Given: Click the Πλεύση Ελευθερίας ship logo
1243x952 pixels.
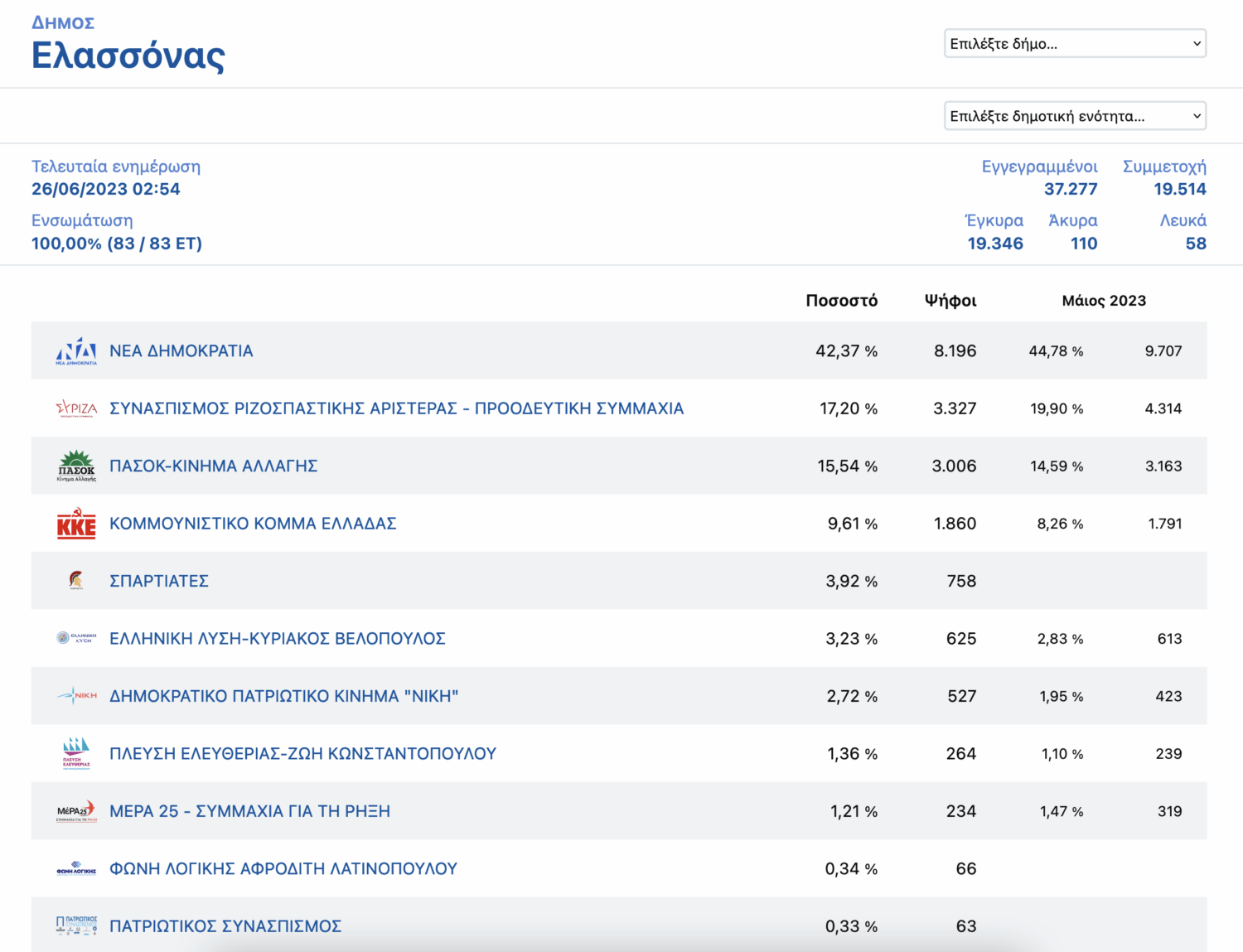Looking at the screenshot, I should tap(76, 753).
